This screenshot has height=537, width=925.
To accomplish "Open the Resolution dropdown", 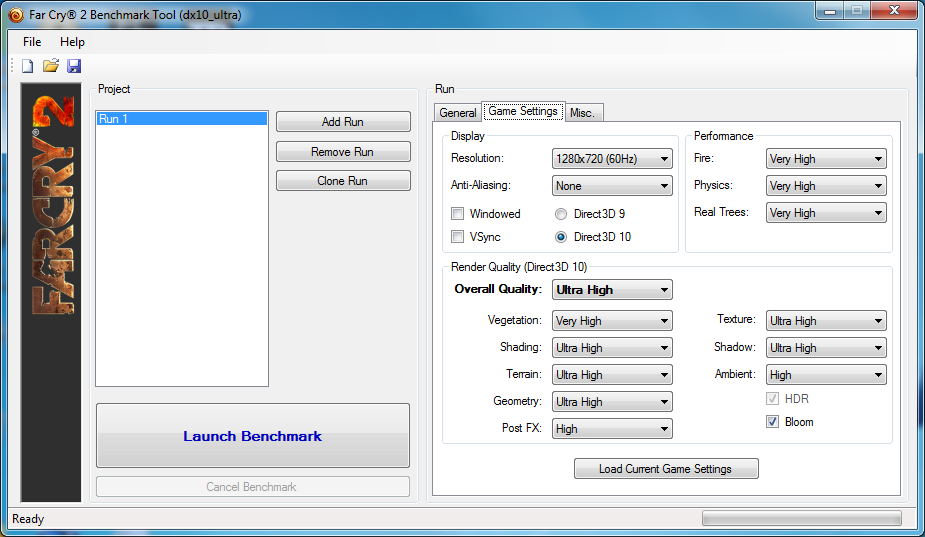I will pos(612,159).
